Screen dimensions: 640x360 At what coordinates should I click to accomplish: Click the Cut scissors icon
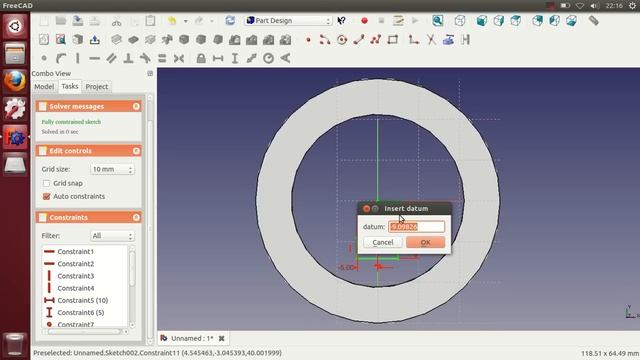click(117, 21)
